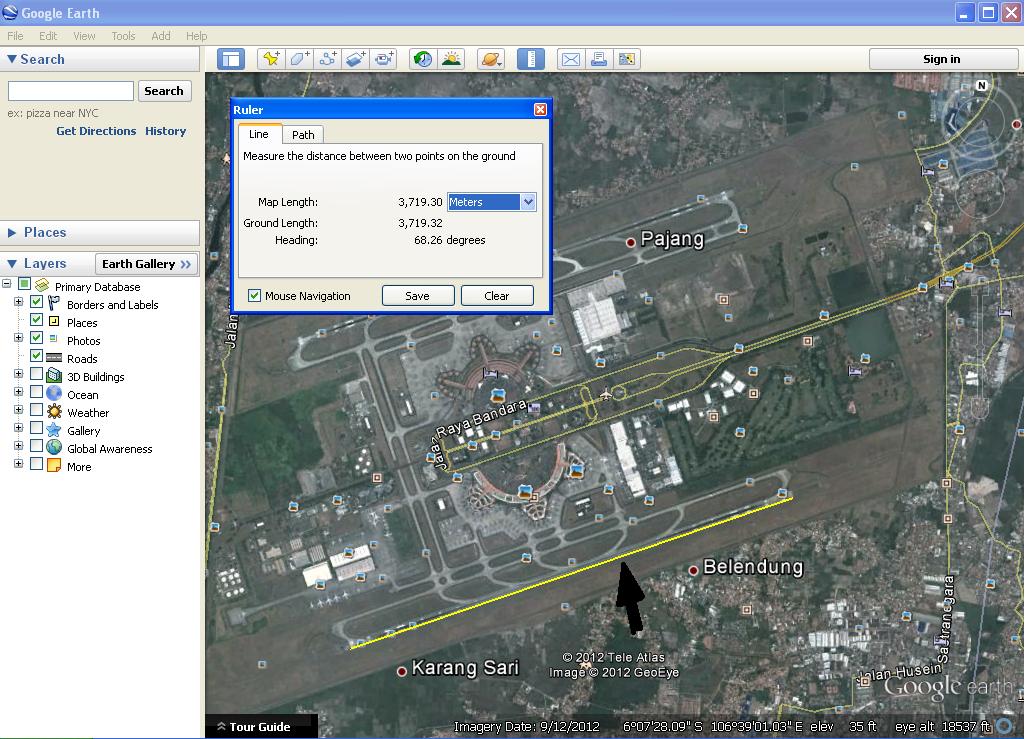Open the Add menu

click(x=160, y=36)
